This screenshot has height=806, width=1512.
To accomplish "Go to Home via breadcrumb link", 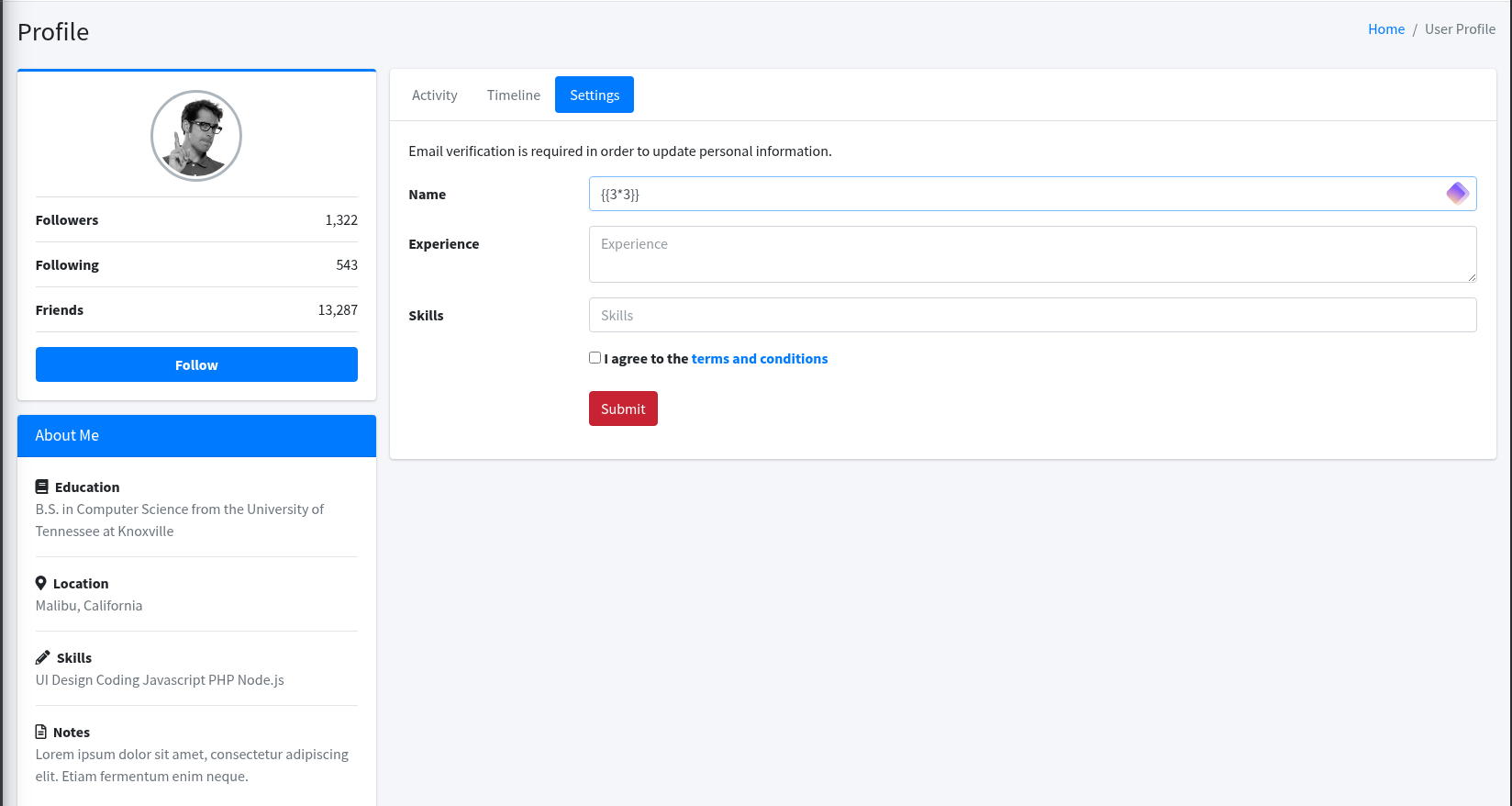I will (x=1386, y=28).
